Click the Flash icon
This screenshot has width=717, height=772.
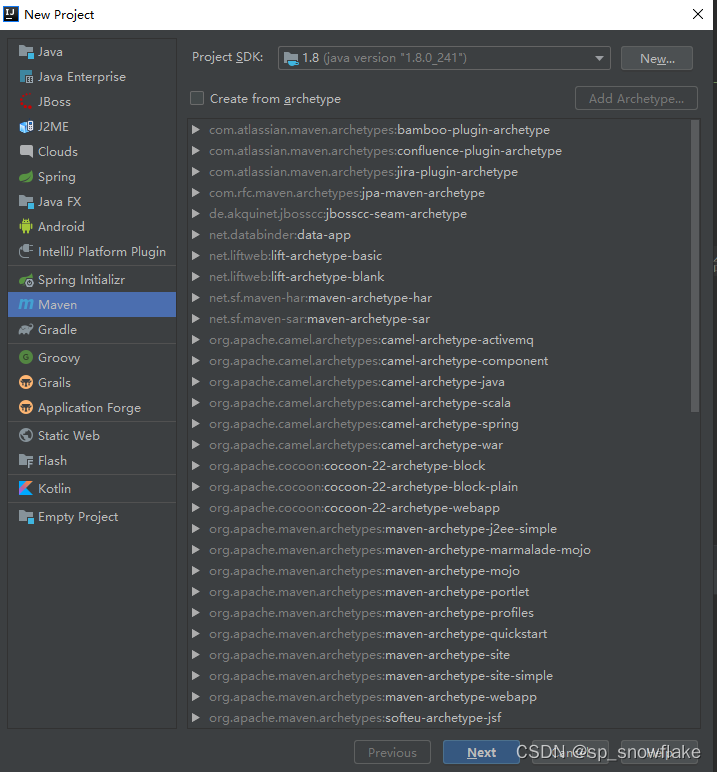tap(26, 460)
